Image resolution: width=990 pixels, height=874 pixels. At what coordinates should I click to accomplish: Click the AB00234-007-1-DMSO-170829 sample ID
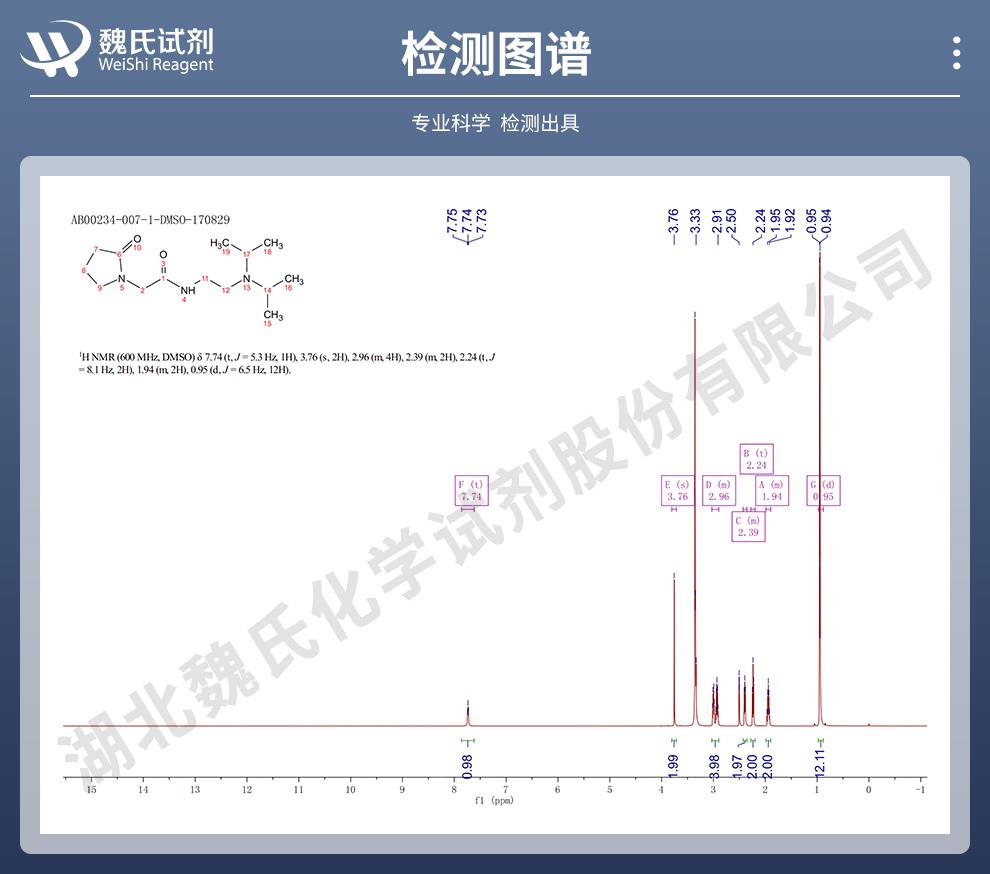click(150, 219)
